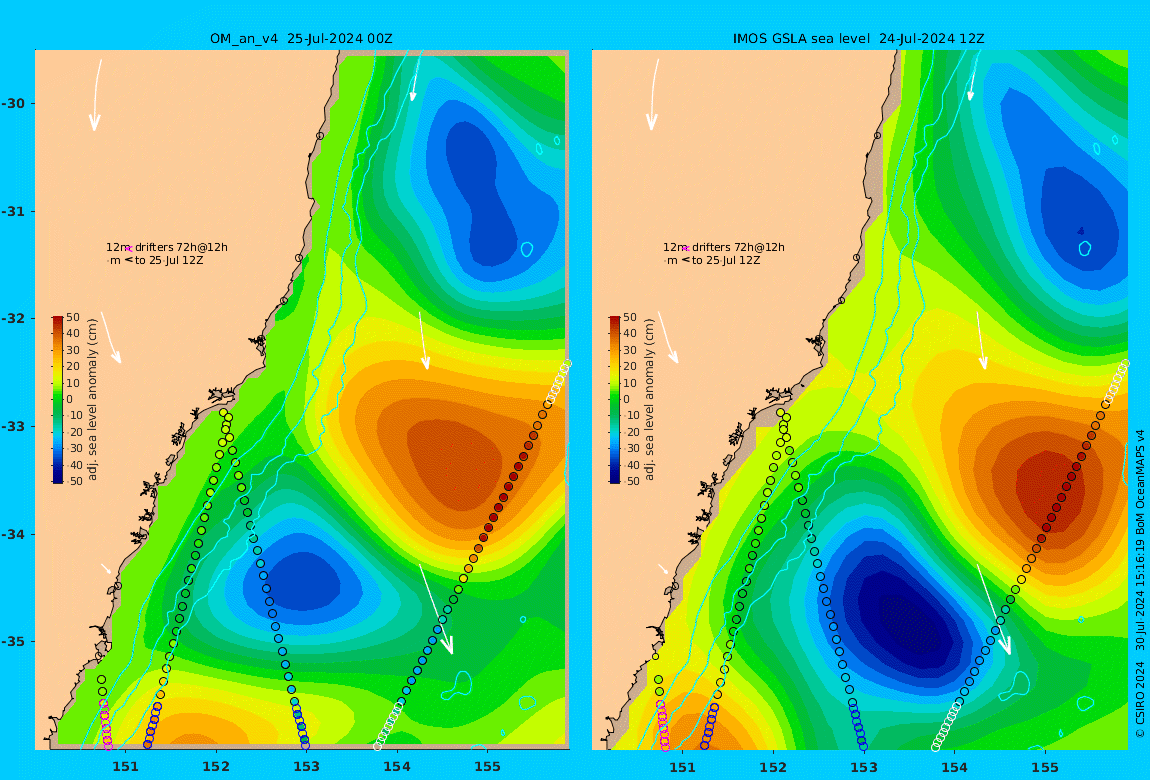The image size is (1150, 780).
Task: Click the vertical CSIRO 2024 copyright text
Action: (1140, 584)
